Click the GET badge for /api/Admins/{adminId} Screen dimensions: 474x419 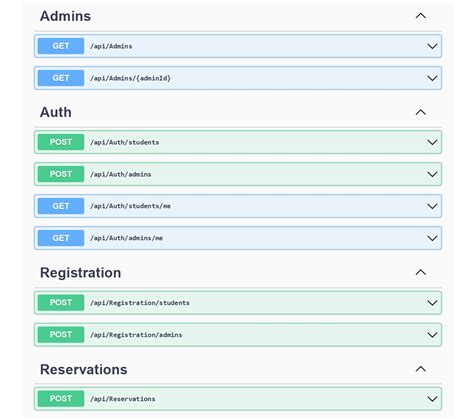tap(61, 78)
